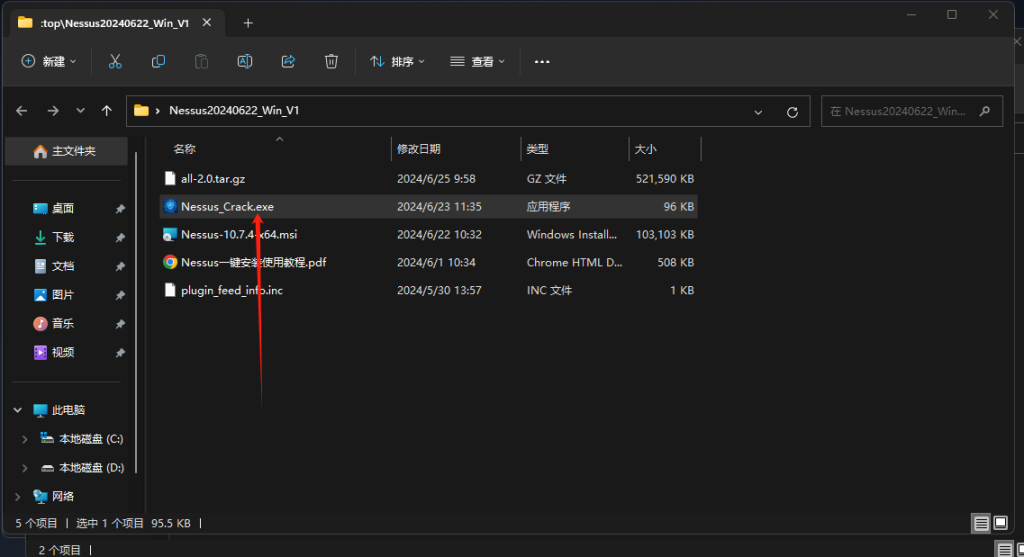Click the Paste clipboard icon
This screenshot has height=557, width=1024.
pos(201,61)
